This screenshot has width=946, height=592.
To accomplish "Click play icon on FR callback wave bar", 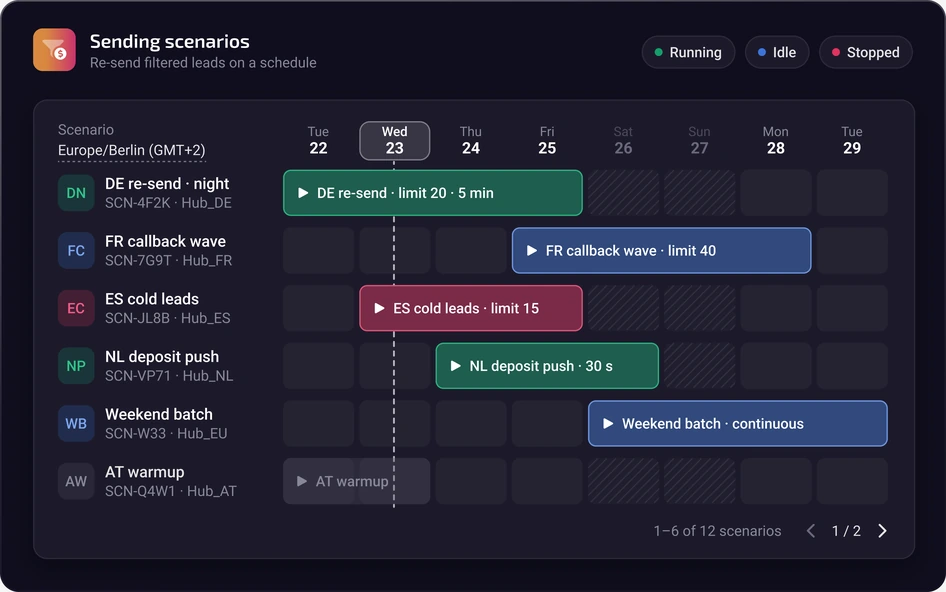I will [532, 250].
